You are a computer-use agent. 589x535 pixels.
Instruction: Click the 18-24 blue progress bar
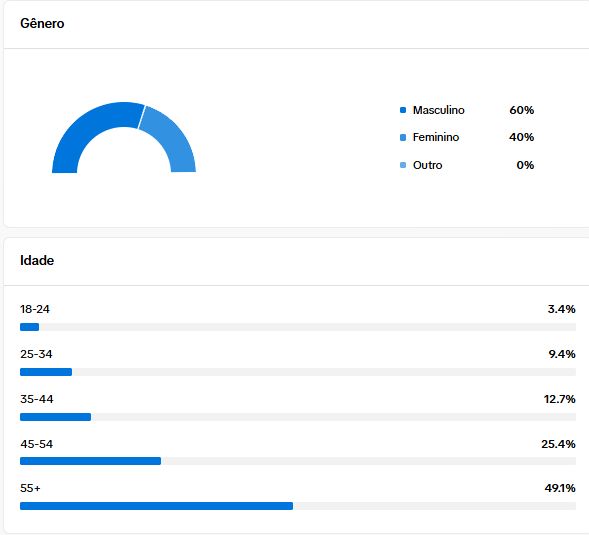tap(29, 327)
